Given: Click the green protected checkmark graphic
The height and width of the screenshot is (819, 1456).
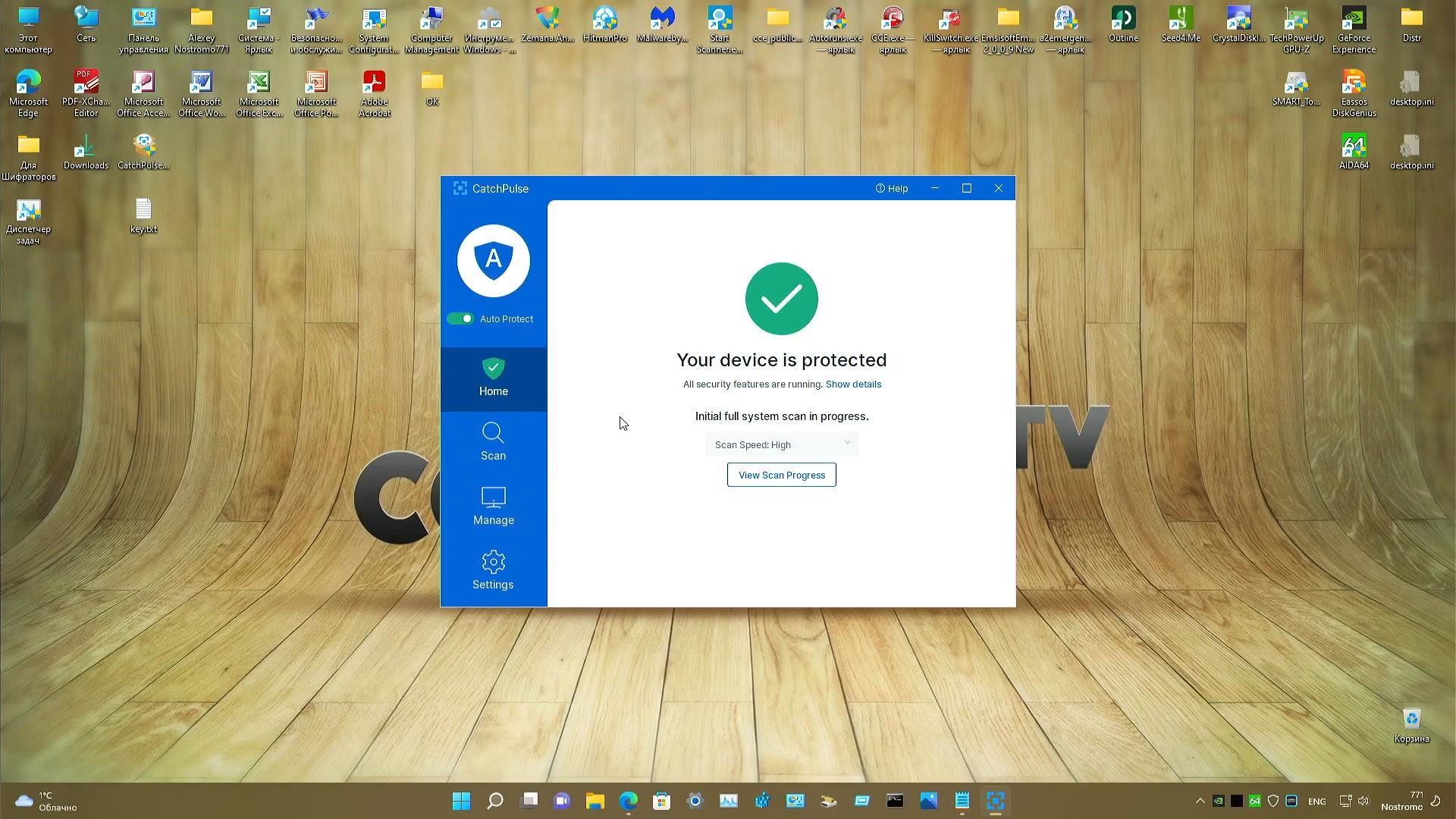Looking at the screenshot, I should click(x=781, y=299).
